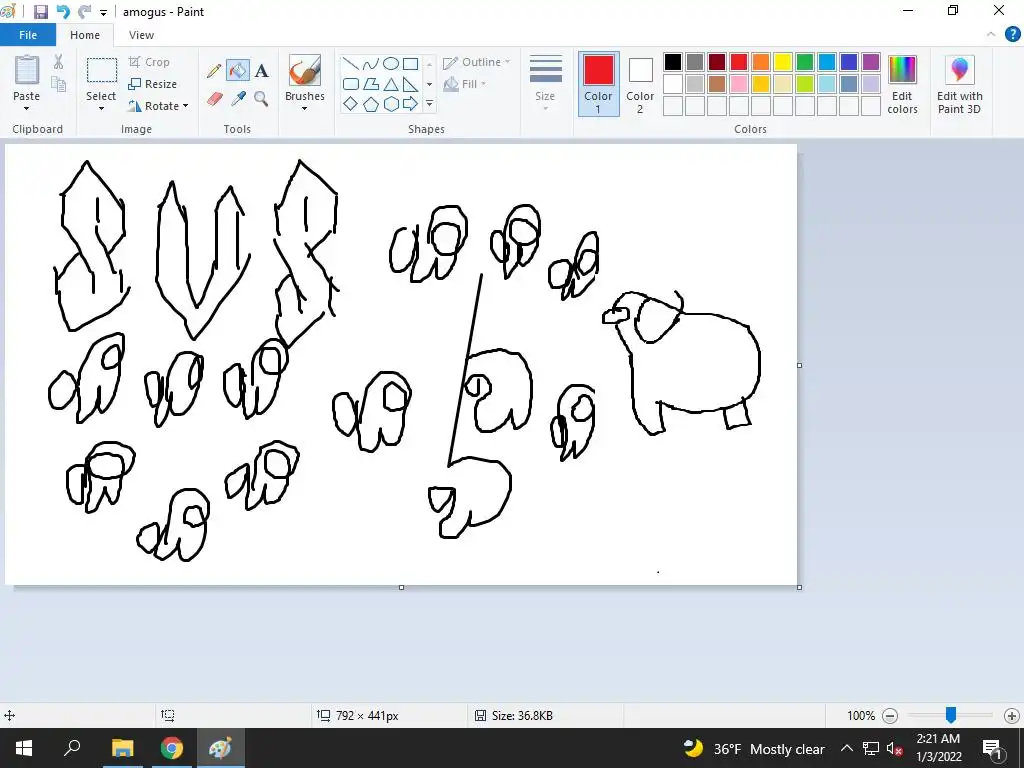This screenshot has width=1024, height=768.
Task: Choose the Curve shape
Action: pyautogui.click(x=370, y=64)
